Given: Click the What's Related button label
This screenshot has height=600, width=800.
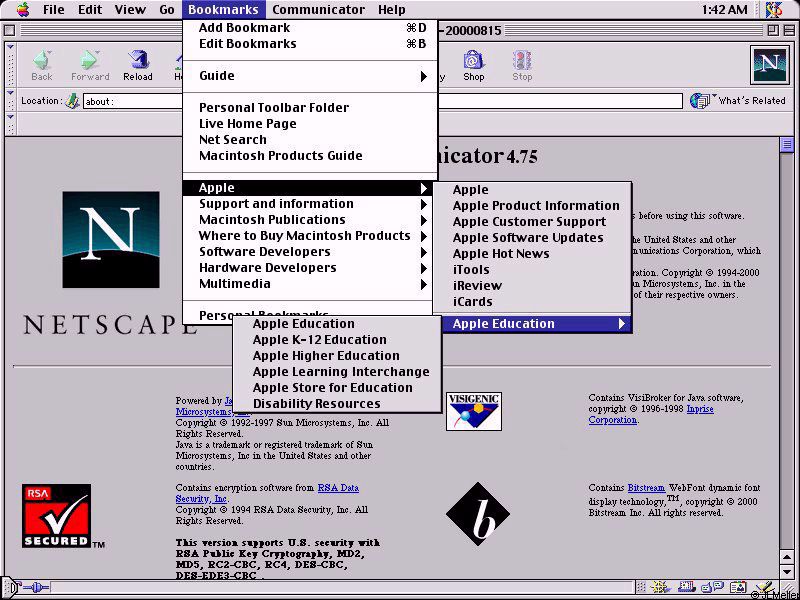Looking at the screenshot, I should pos(752,101).
